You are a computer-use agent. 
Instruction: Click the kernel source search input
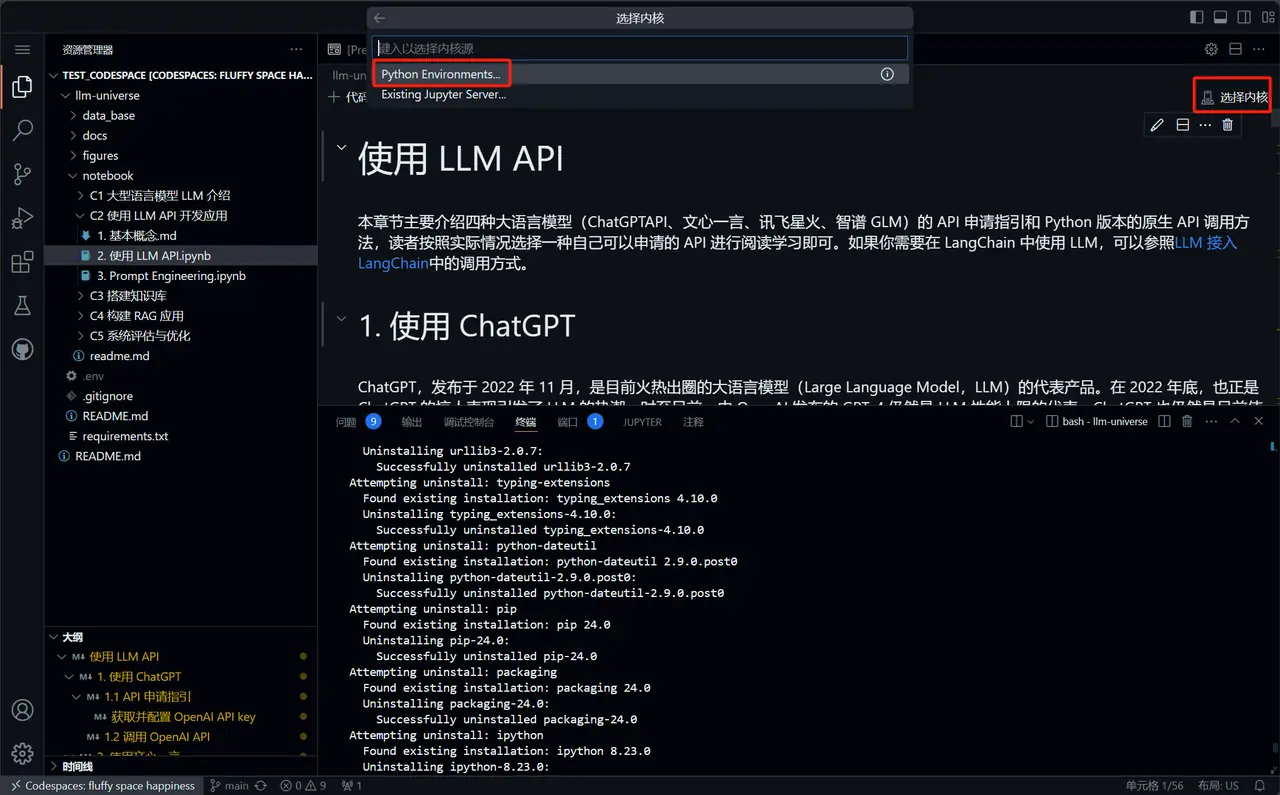[x=640, y=48]
